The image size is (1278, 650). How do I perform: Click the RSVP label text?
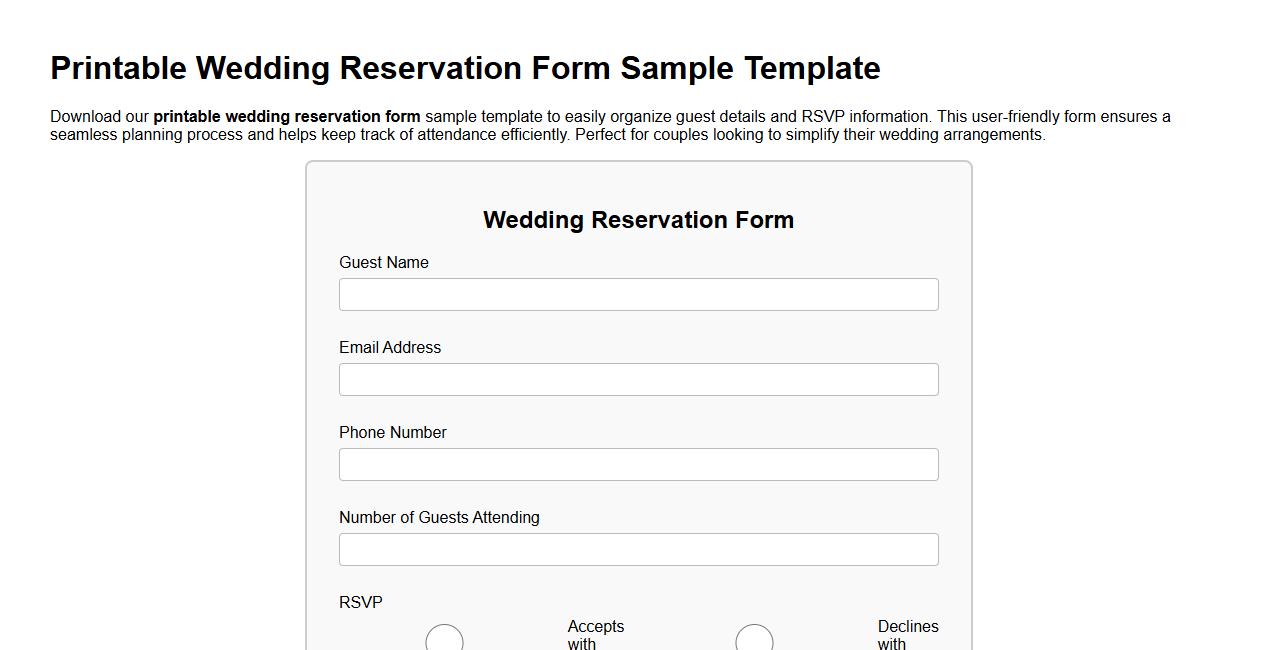(360, 602)
